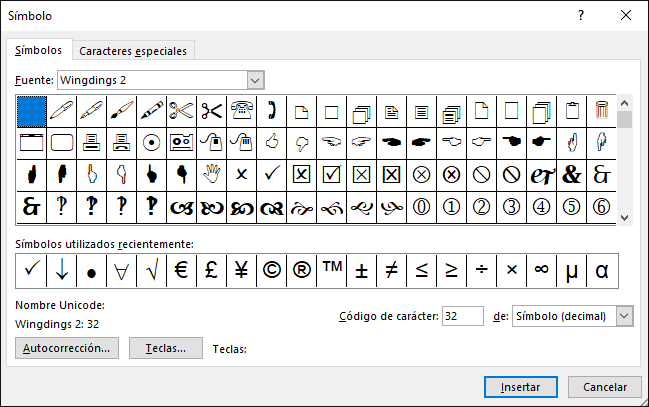Open the Autocorrección dialog
Image resolution: width=649 pixels, height=407 pixels.
tap(69, 348)
